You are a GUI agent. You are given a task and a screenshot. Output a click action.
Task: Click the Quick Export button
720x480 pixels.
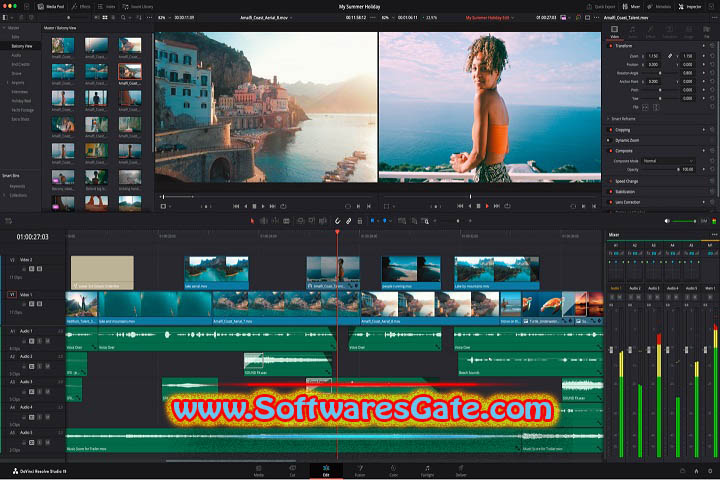(x=601, y=6)
